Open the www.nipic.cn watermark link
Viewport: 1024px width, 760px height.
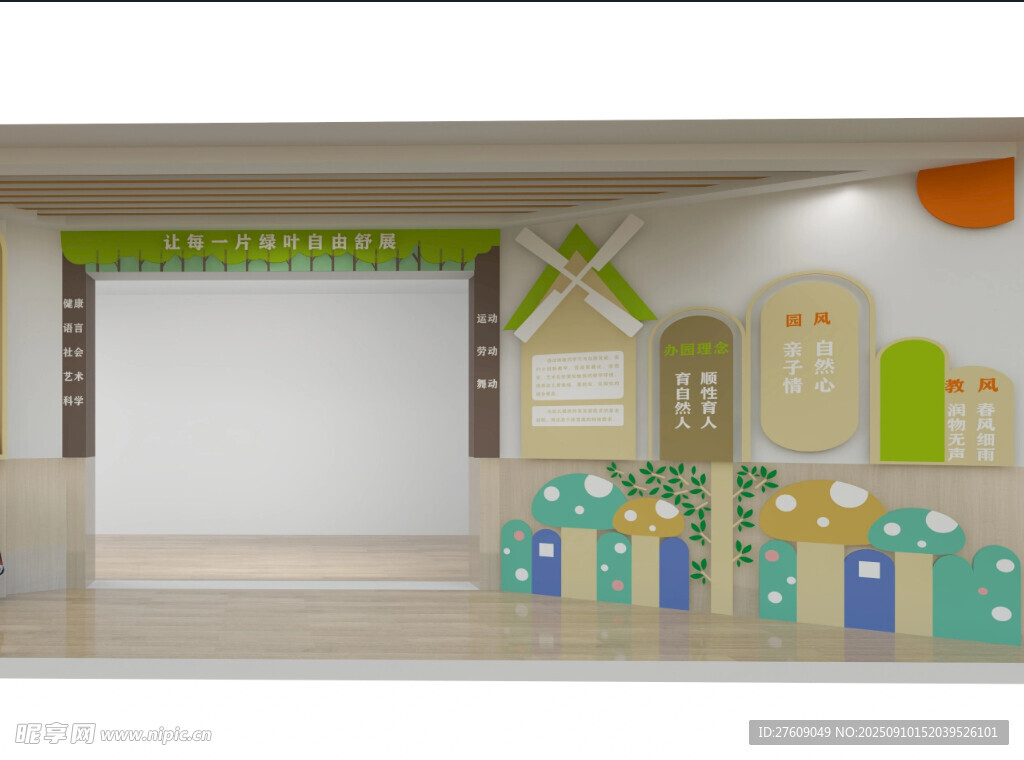(156, 735)
